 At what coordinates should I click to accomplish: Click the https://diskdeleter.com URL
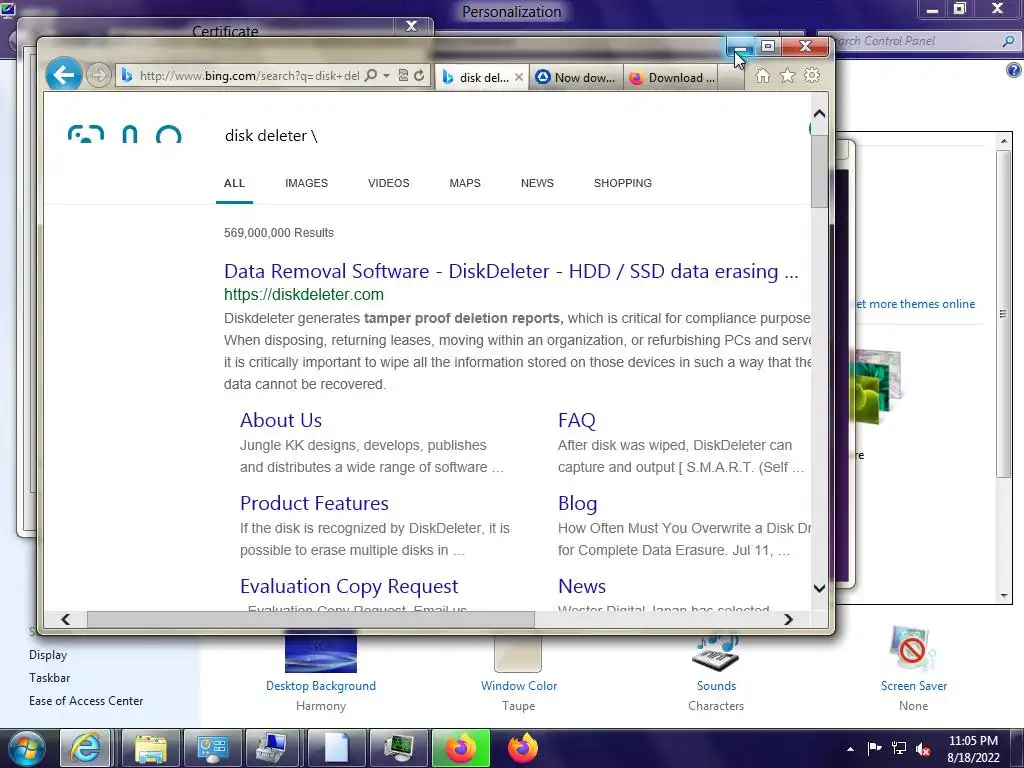point(304,295)
